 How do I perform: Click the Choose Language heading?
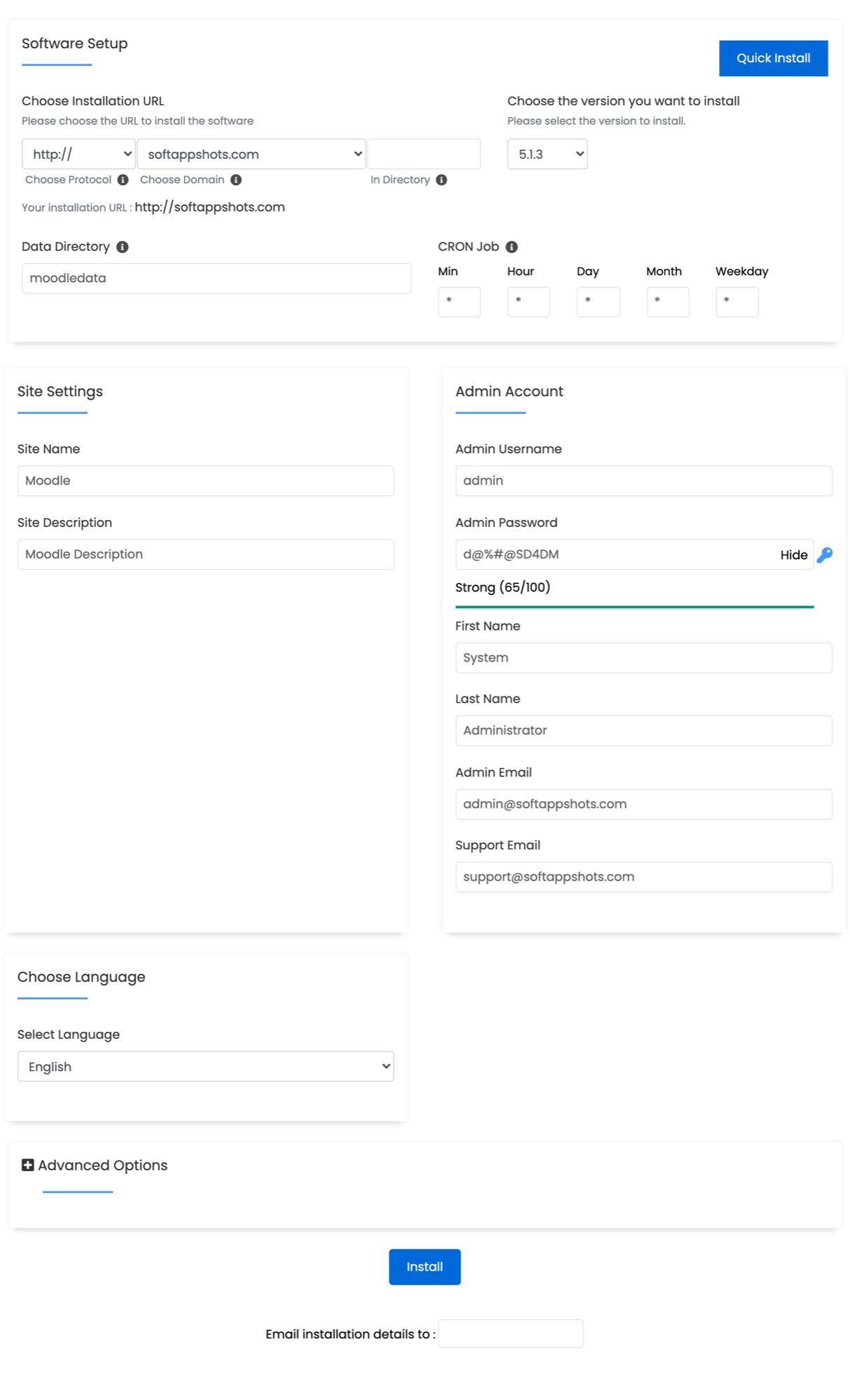coord(81,976)
